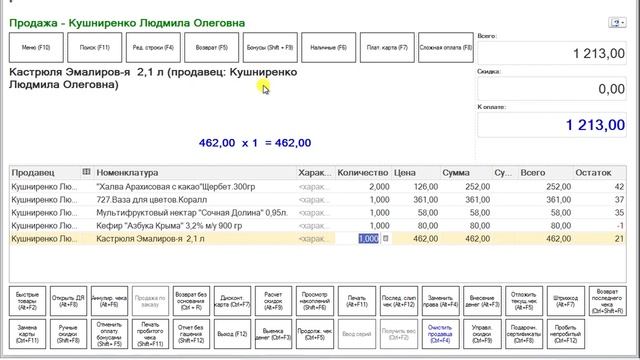Click Выход (F12)
The width and height of the screenshot is (640, 360).
[x=232, y=334]
